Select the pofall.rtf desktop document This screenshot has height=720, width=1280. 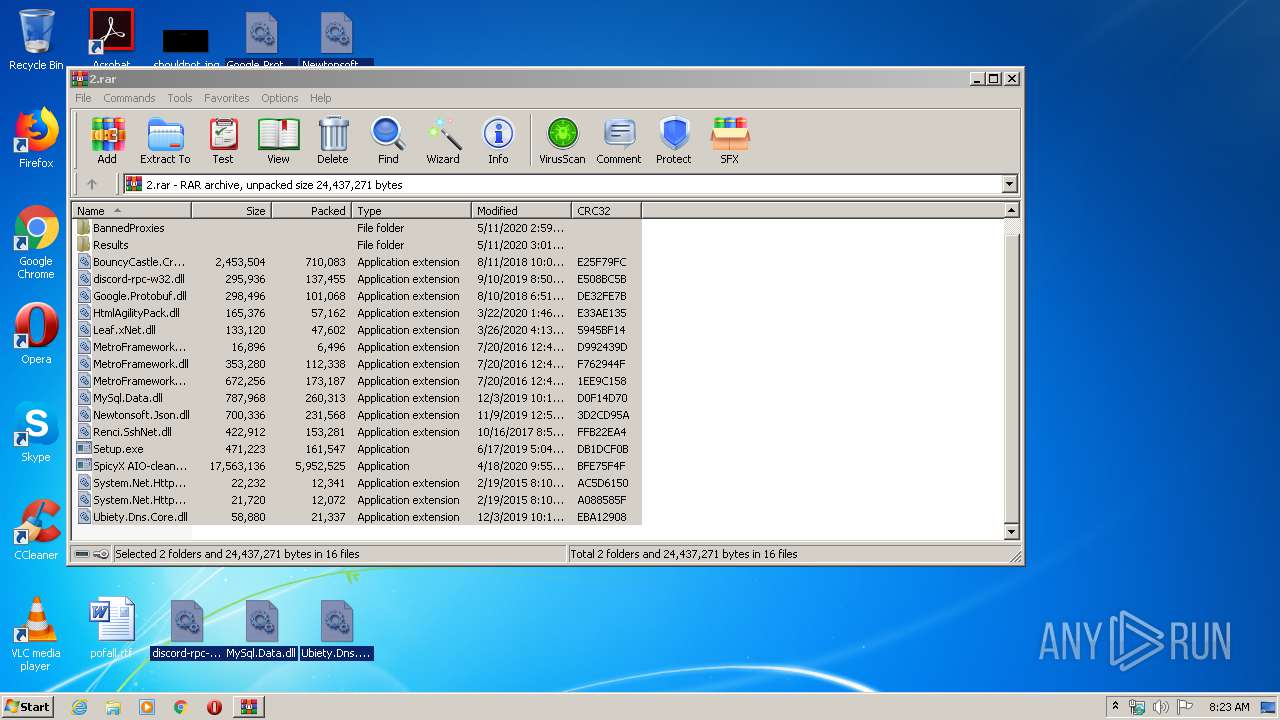pos(111,629)
